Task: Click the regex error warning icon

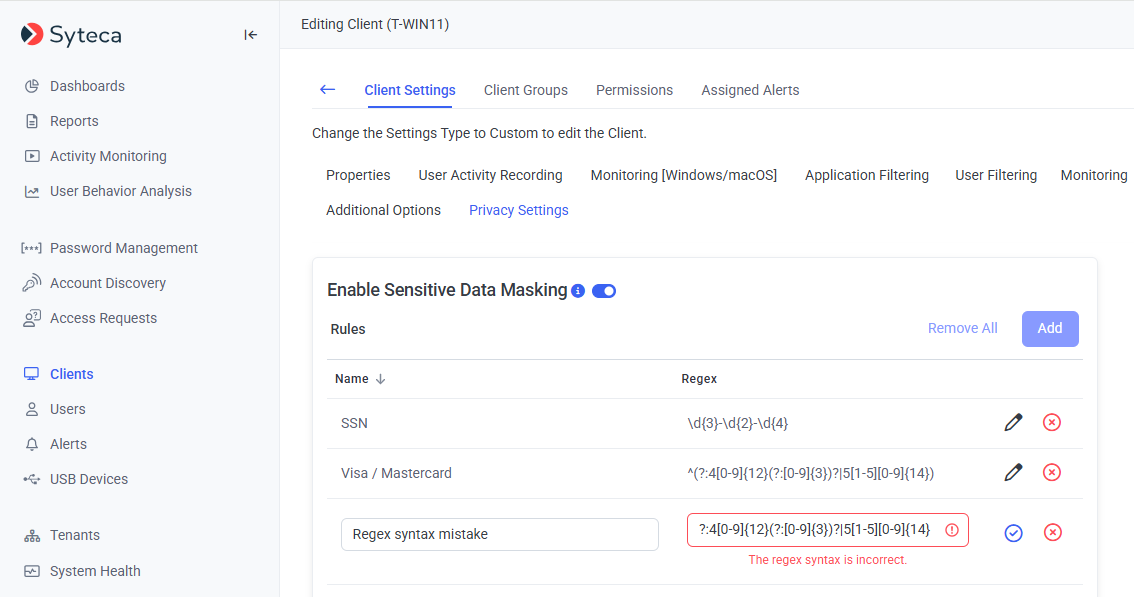Action: [x=951, y=530]
